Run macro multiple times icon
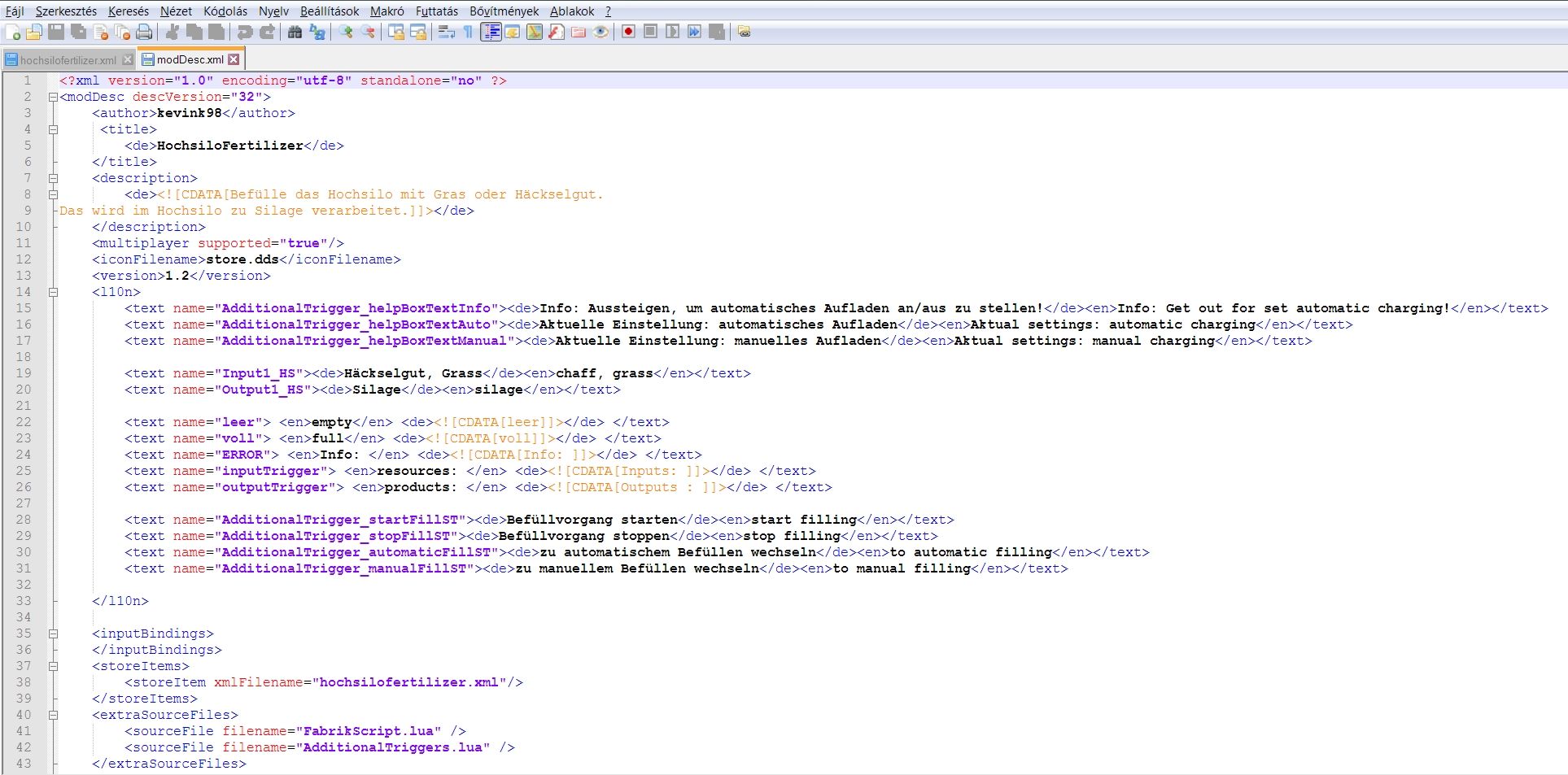The width and height of the screenshot is (1568, 775). [x=694, y=32]
